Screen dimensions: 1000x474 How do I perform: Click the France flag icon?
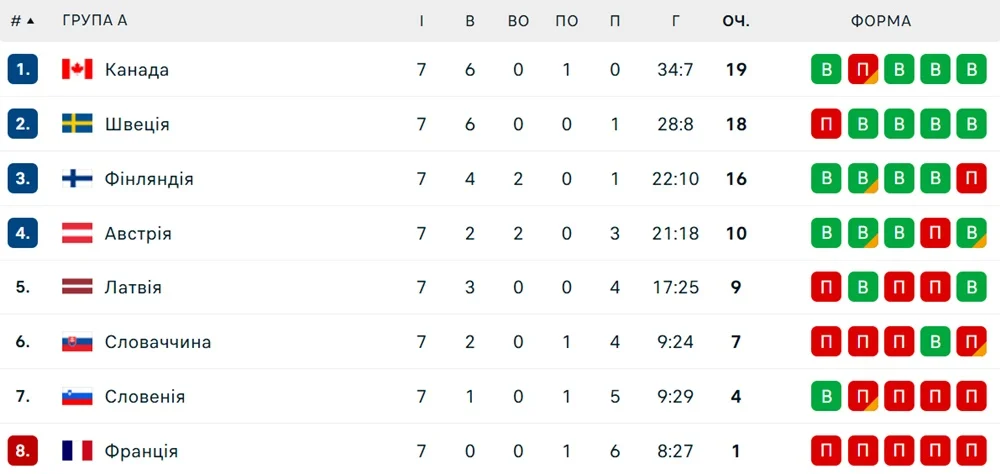pos(77,451)
